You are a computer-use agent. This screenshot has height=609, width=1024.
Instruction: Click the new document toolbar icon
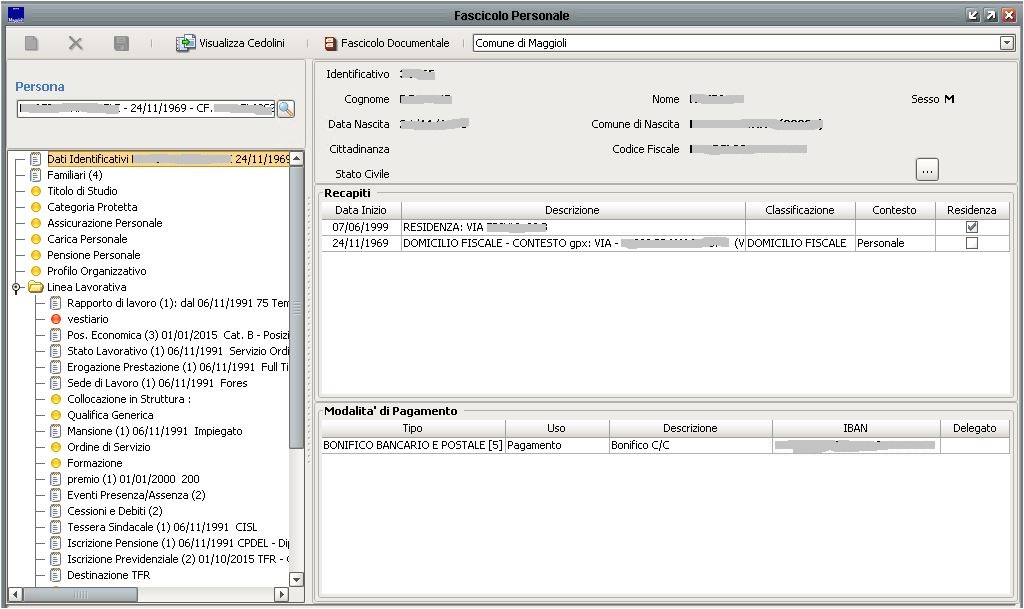(x=32, y=44)
